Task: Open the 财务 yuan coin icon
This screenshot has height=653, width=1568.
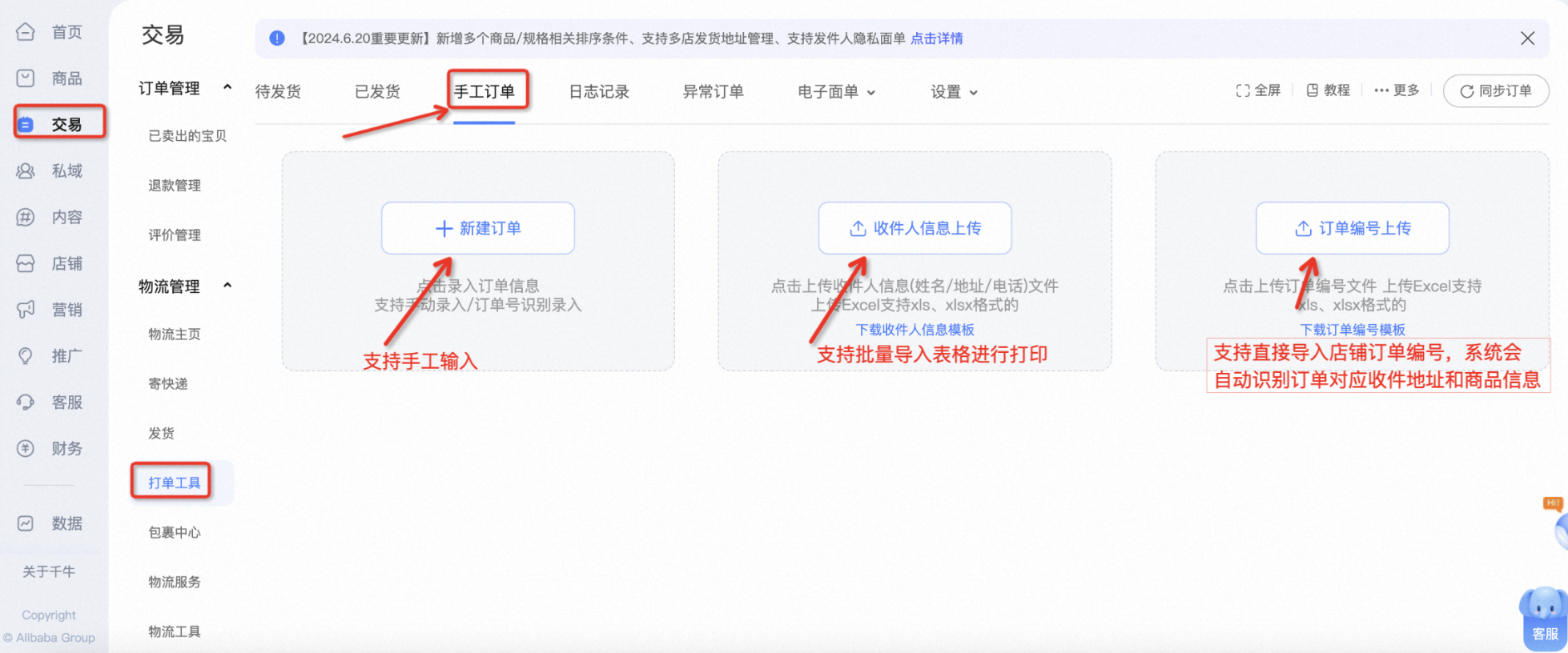Action: 26,448
